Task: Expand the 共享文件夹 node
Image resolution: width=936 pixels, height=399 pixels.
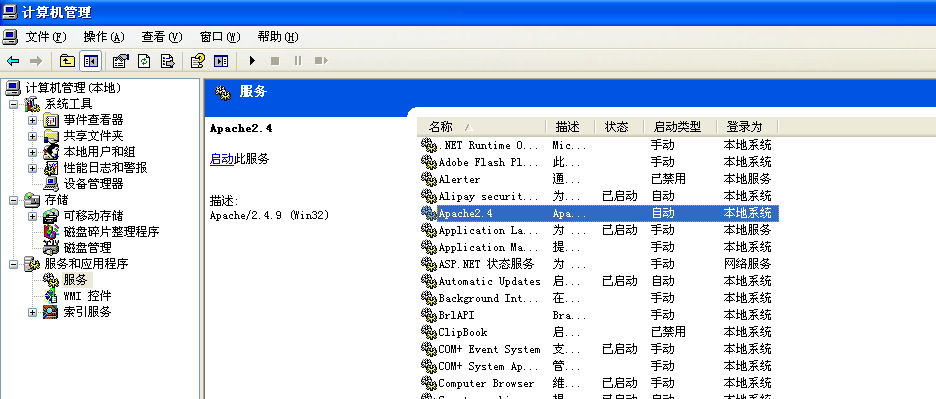Action: [32, 136]
